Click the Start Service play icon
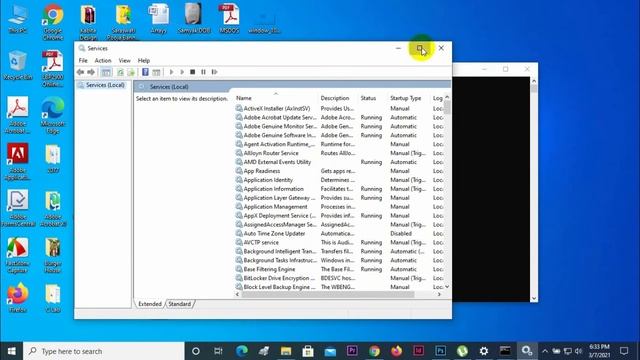The image size is (640, 360). pyautogui.click(x=171, y=72)
